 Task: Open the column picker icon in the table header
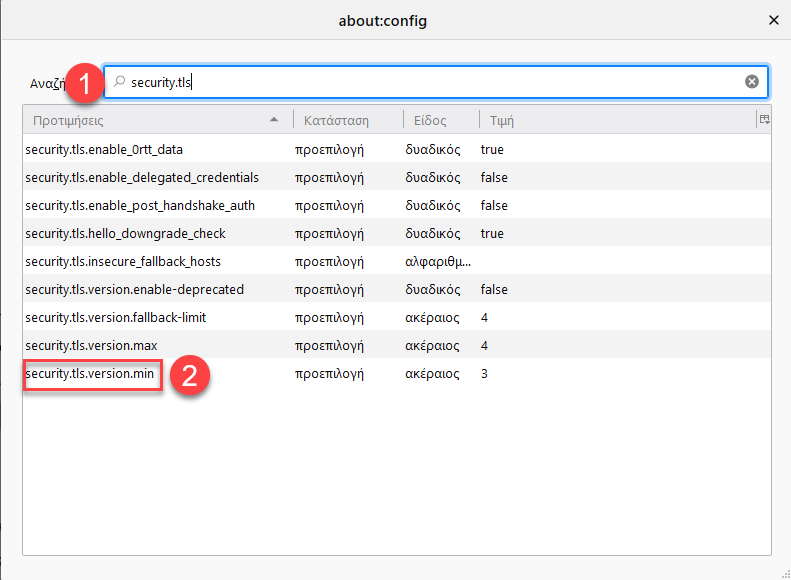click(764, 120)
